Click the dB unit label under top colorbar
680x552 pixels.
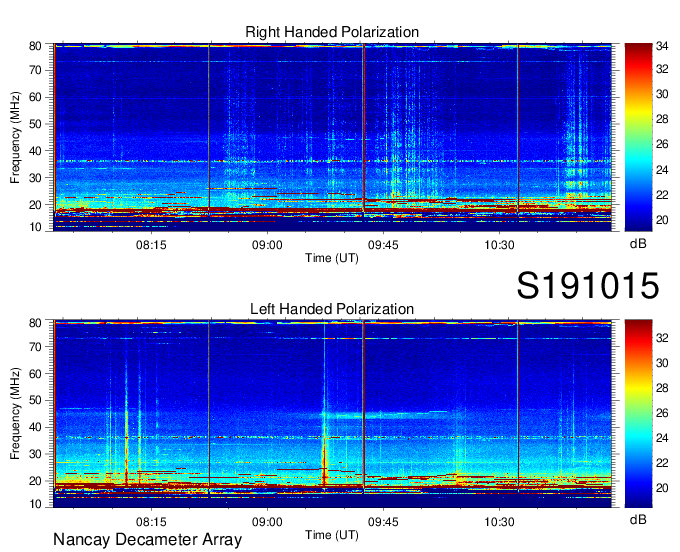click(638, 244)
